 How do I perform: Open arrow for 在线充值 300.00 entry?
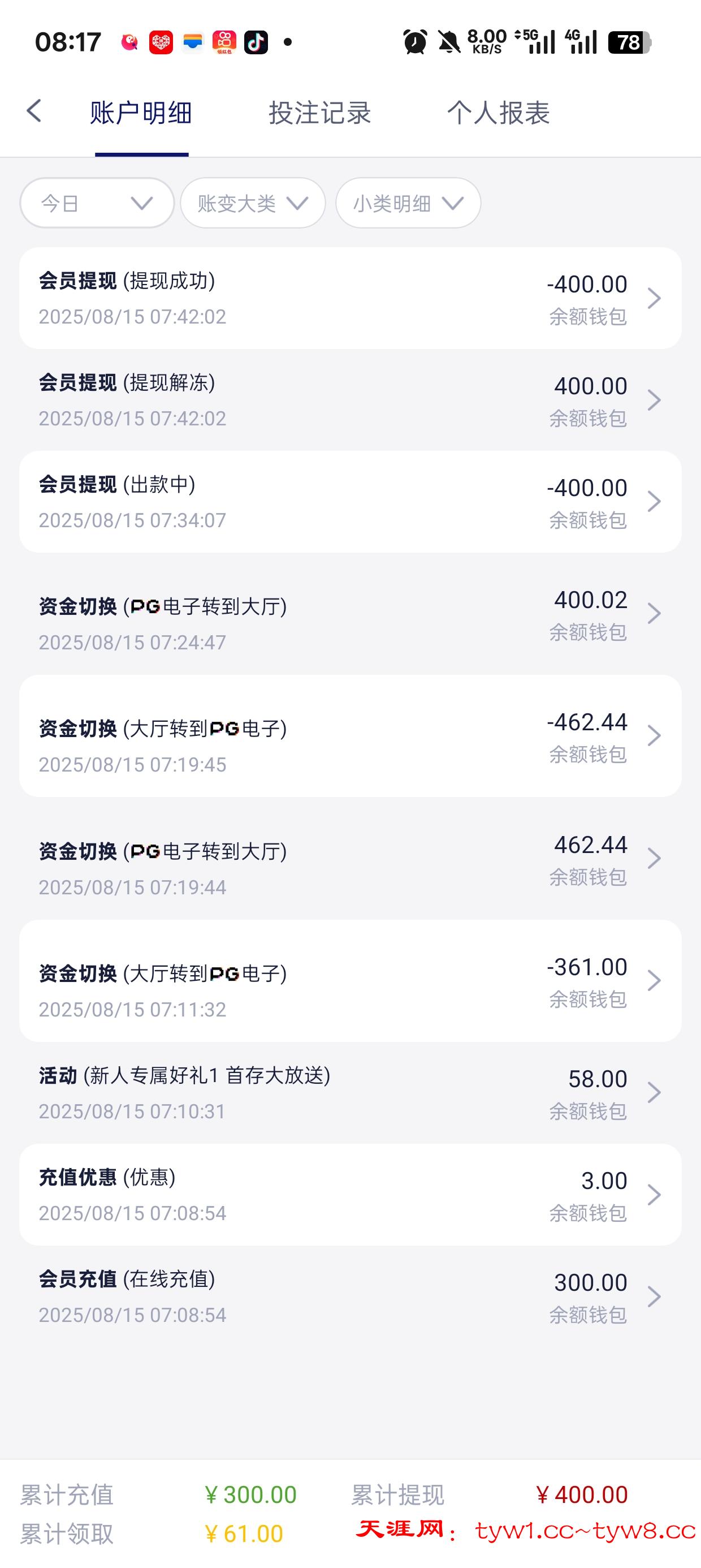pyautogui.click(x=654, y=1296)
